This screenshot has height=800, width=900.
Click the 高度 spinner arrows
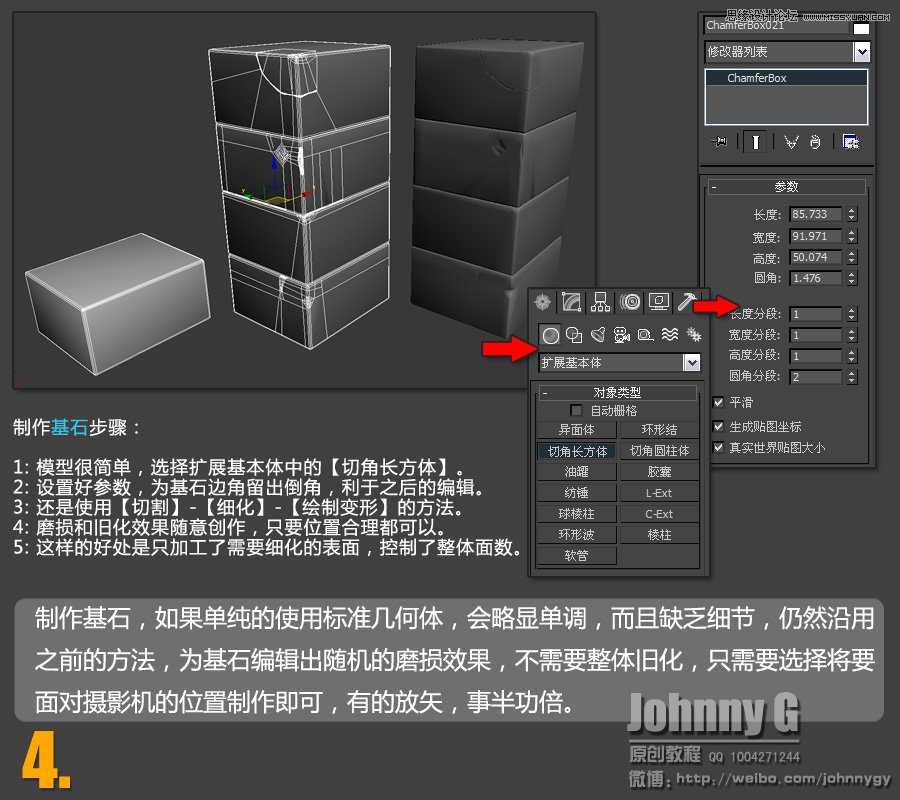coord(852,257)
